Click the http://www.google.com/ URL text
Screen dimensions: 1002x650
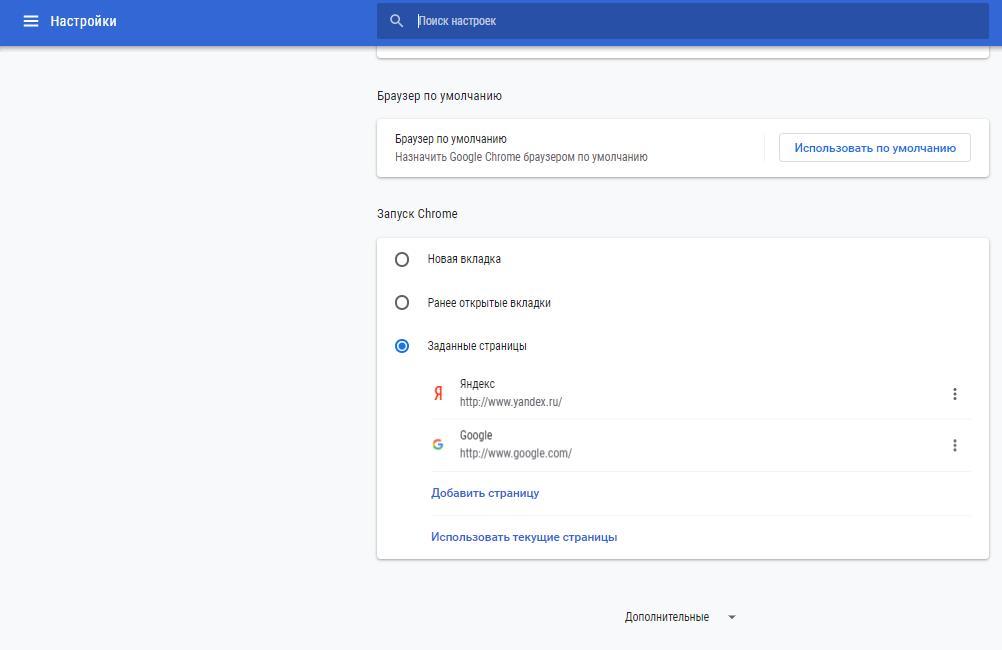[516, 453]
